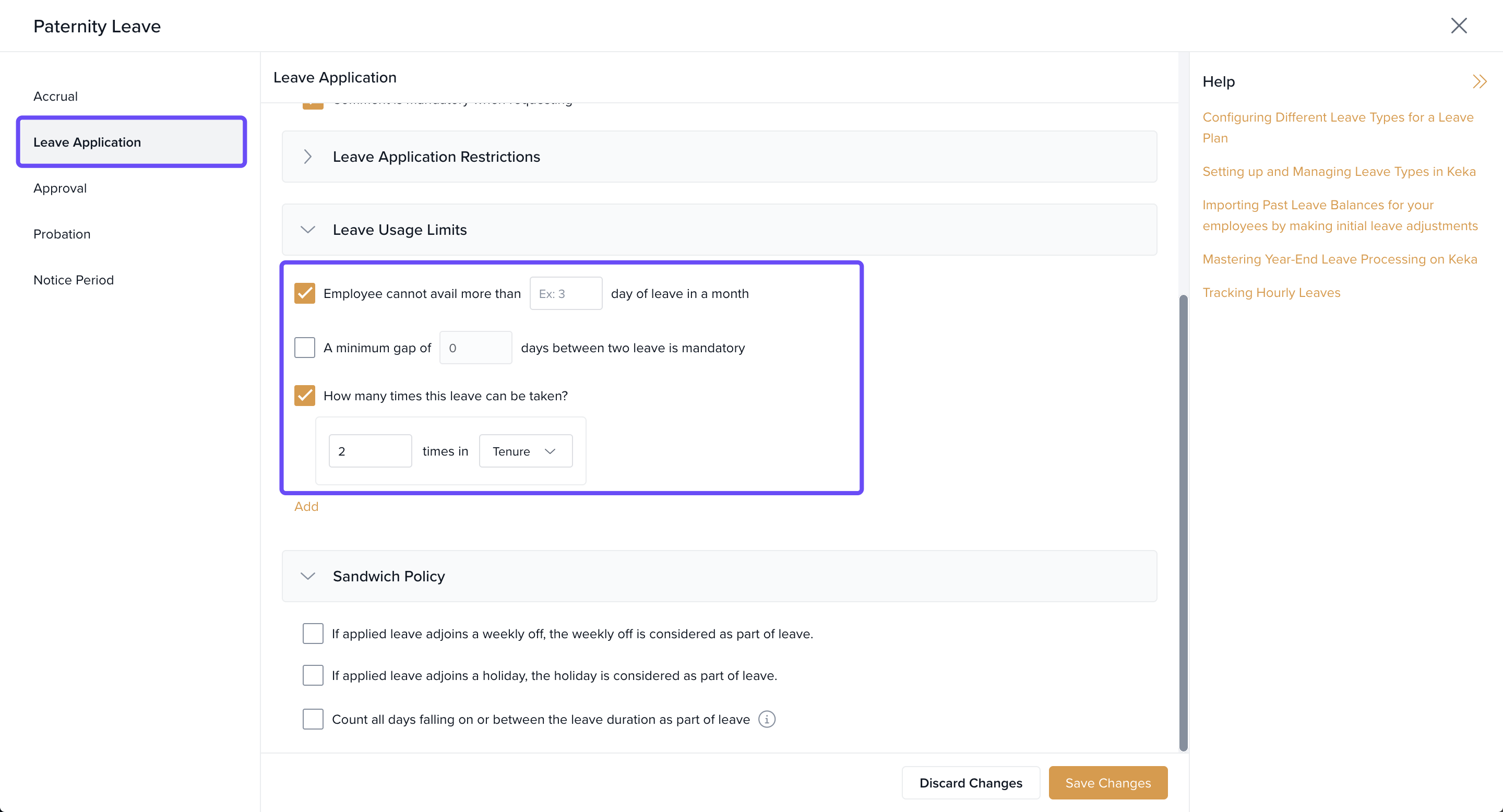Image resolution: width=1503 pixels, height=812 pixels.
Task: Click the info icon beside Count all days
Action: pyautogui.click(x=767, y=719)
